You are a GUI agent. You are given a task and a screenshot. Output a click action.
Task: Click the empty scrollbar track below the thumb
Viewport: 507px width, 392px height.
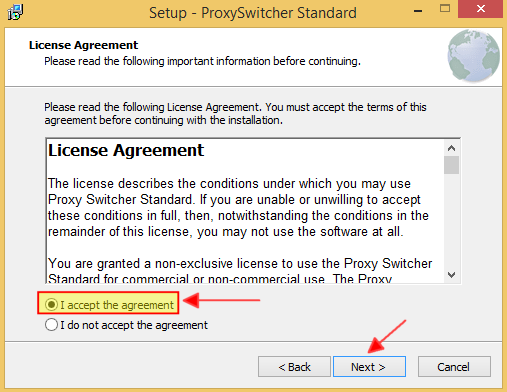[451, 221]
